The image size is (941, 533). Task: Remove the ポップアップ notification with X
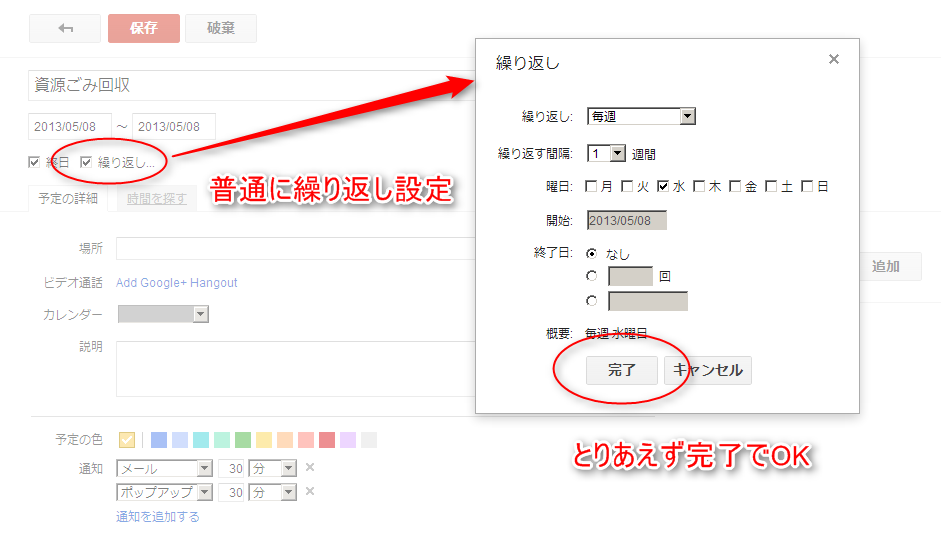click(x=310, y=491)
